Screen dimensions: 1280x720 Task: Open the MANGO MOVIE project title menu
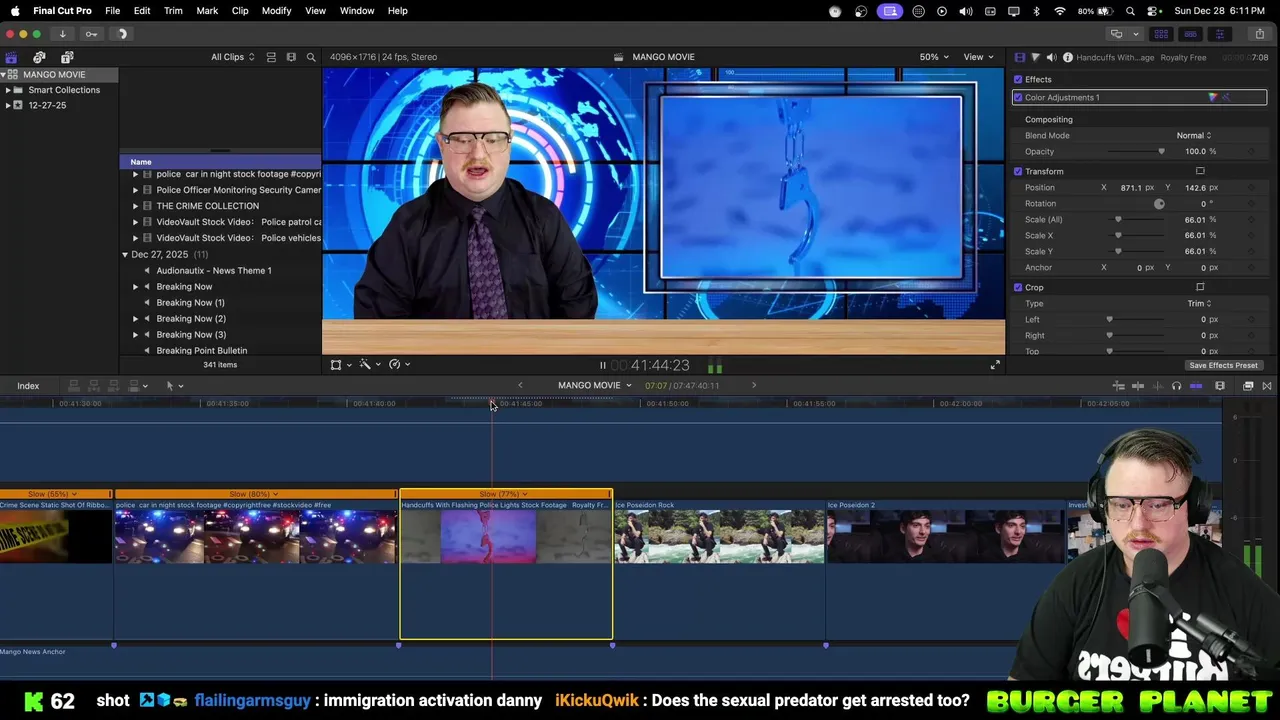pyautogui.click(x=595, y=386)
